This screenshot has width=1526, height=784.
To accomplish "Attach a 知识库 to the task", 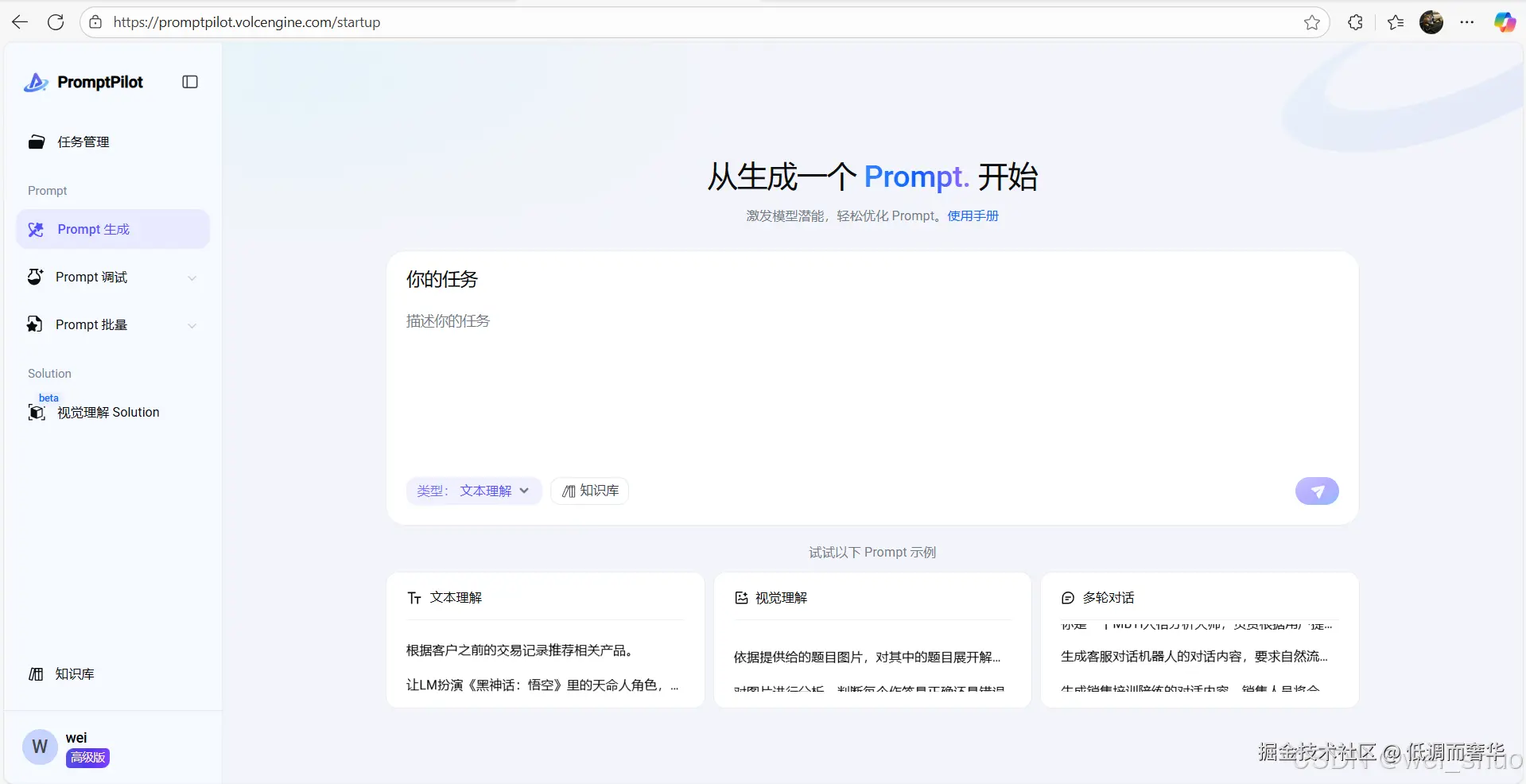I will [x=588, y=491].
